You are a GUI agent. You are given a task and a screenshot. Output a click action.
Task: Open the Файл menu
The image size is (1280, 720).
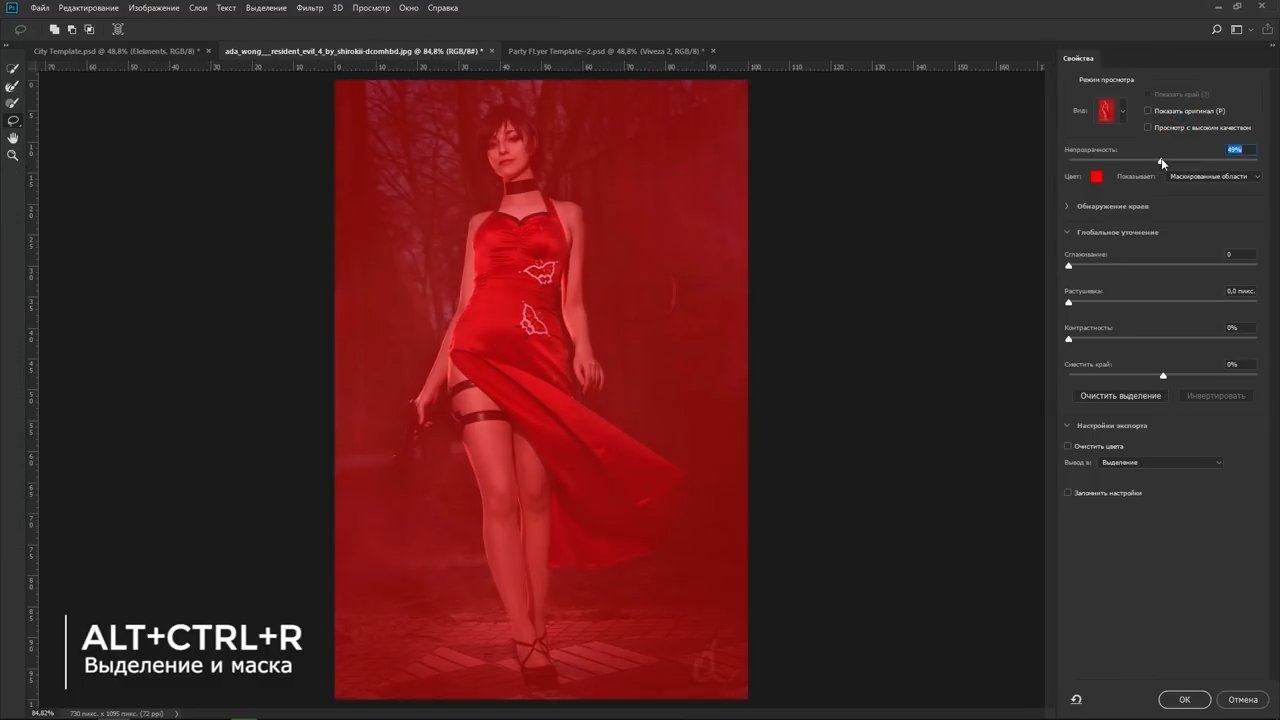point(40,8)
